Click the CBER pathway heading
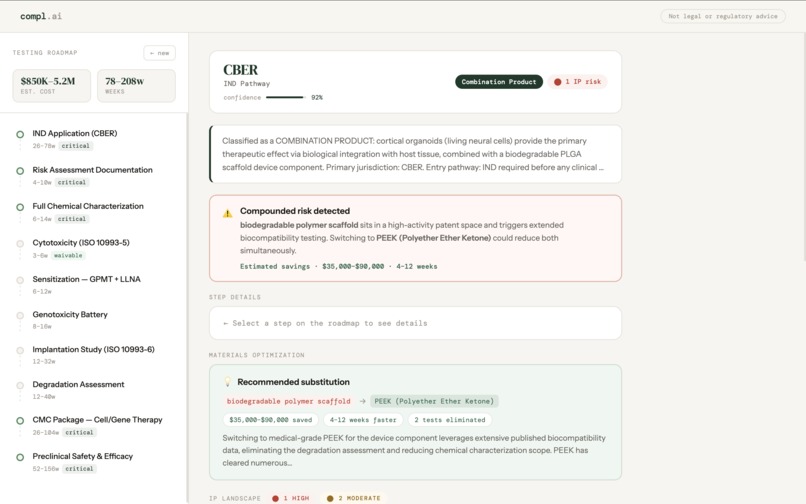The image size is (806, 504). click(241, 70)
